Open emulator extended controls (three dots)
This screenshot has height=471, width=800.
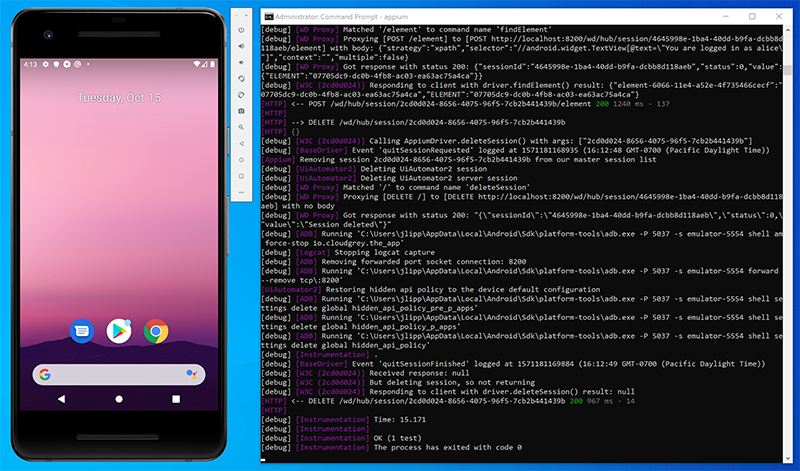(x=241, y=192)
